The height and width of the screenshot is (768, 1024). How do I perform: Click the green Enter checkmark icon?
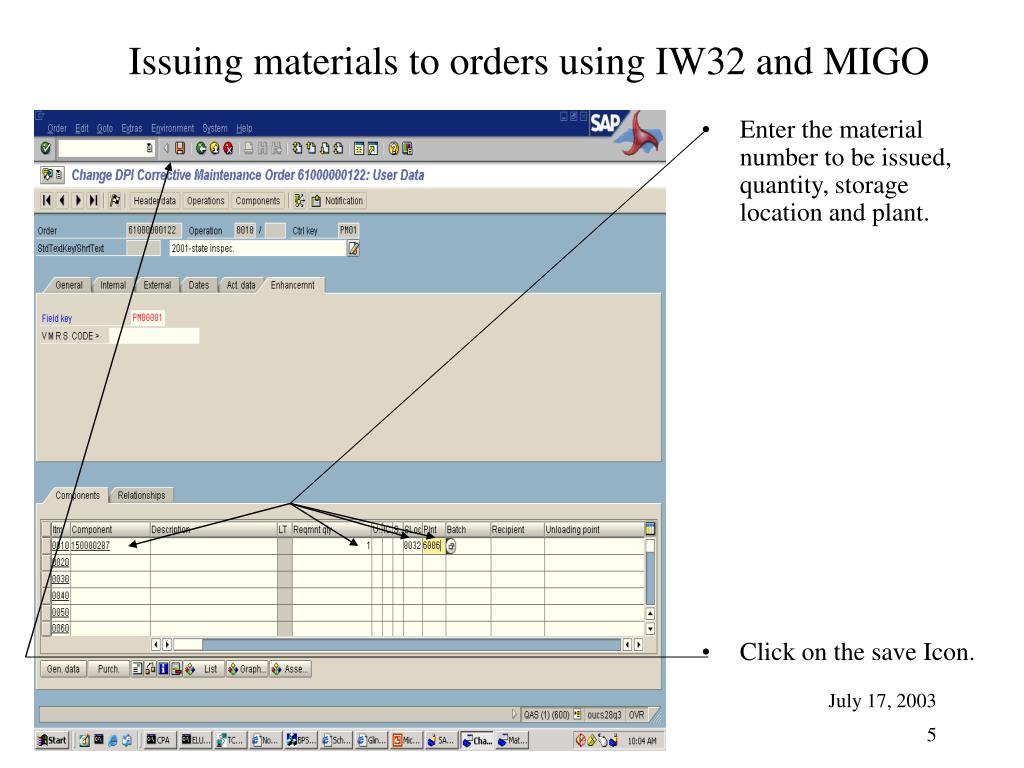(46, 148)
